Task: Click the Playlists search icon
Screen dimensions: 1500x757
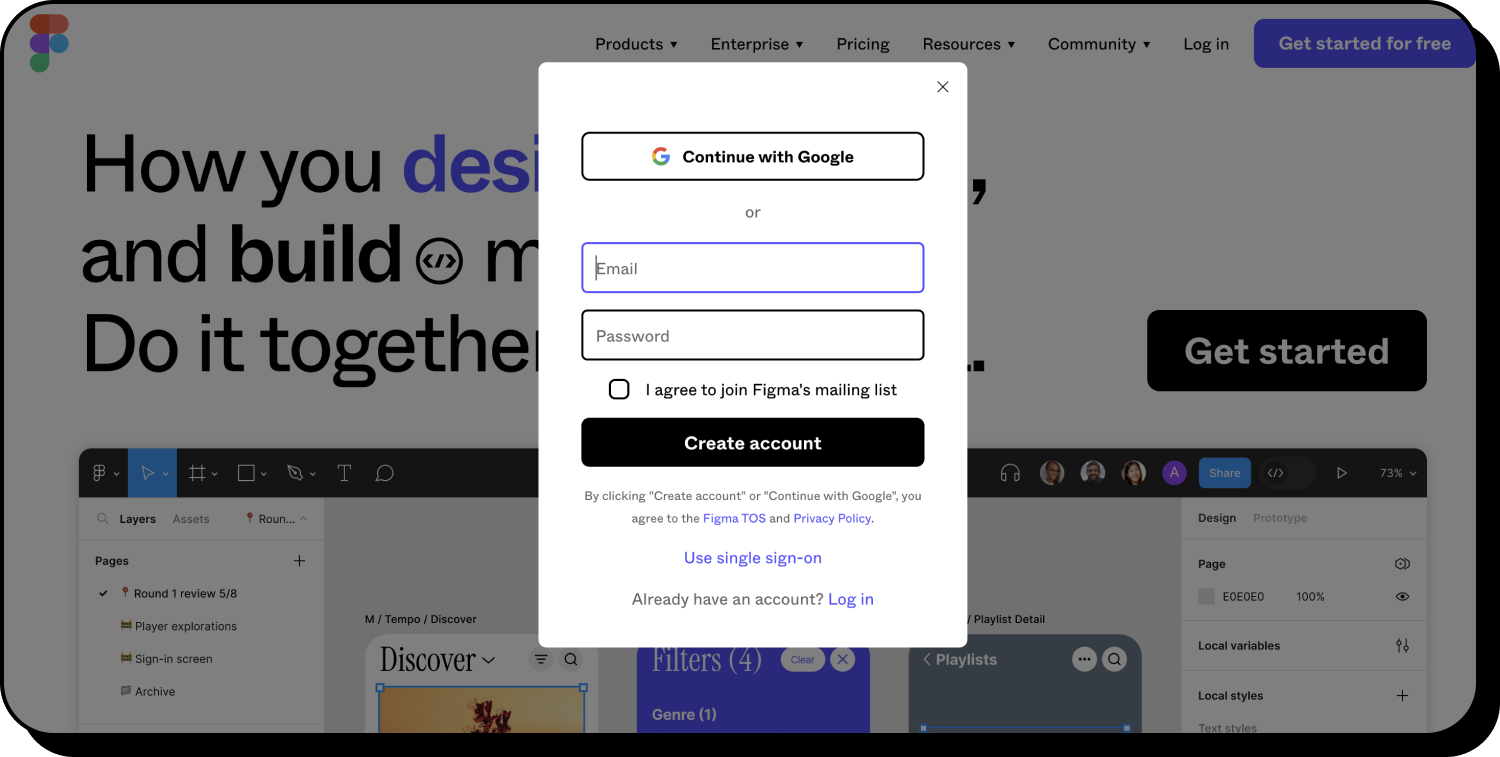Action: (1114, 659)
